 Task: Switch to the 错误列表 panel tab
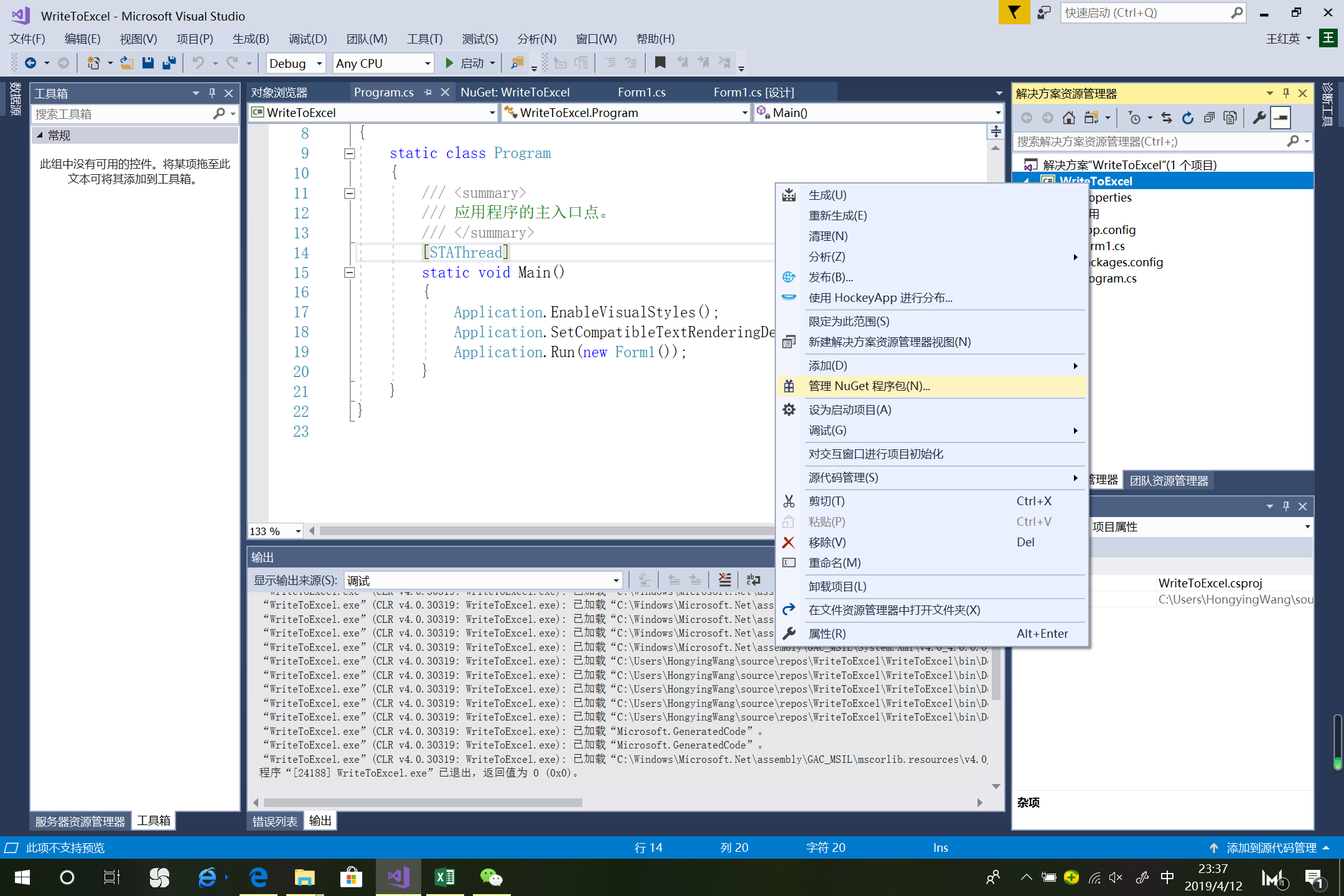pyautogui.click(x=274, y=820)
